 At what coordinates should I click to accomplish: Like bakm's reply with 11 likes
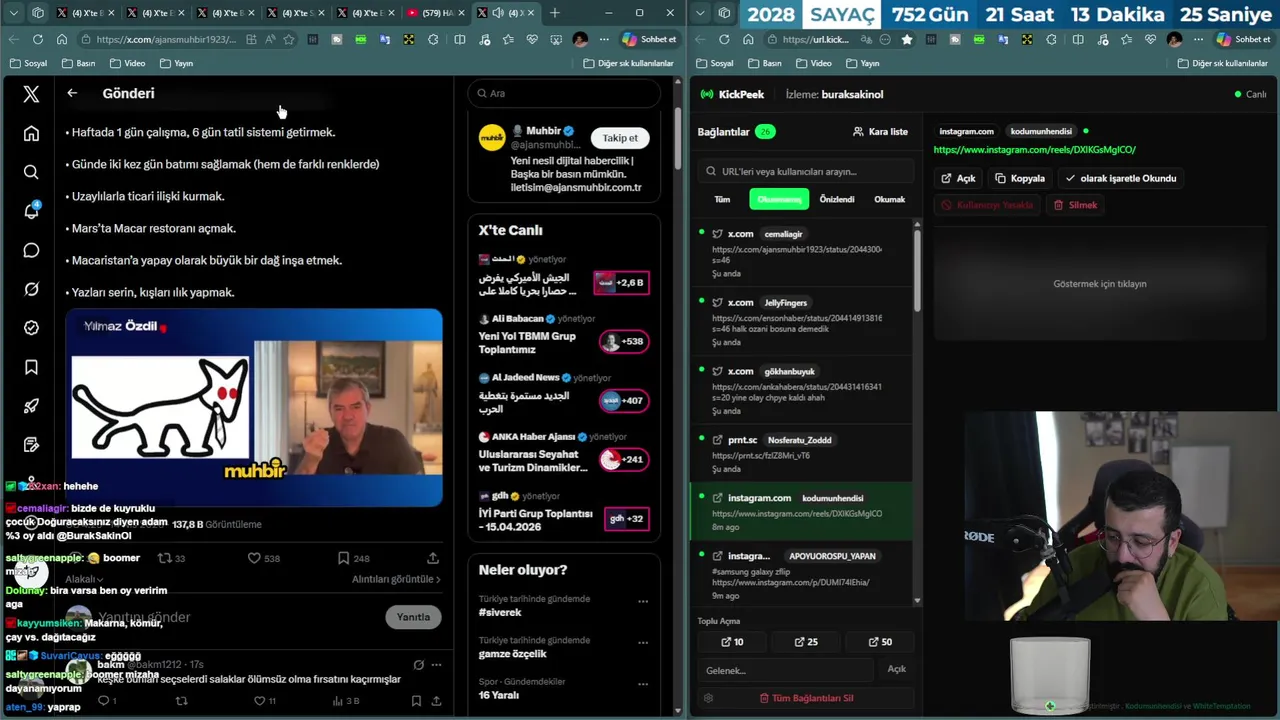coord(260,701)
